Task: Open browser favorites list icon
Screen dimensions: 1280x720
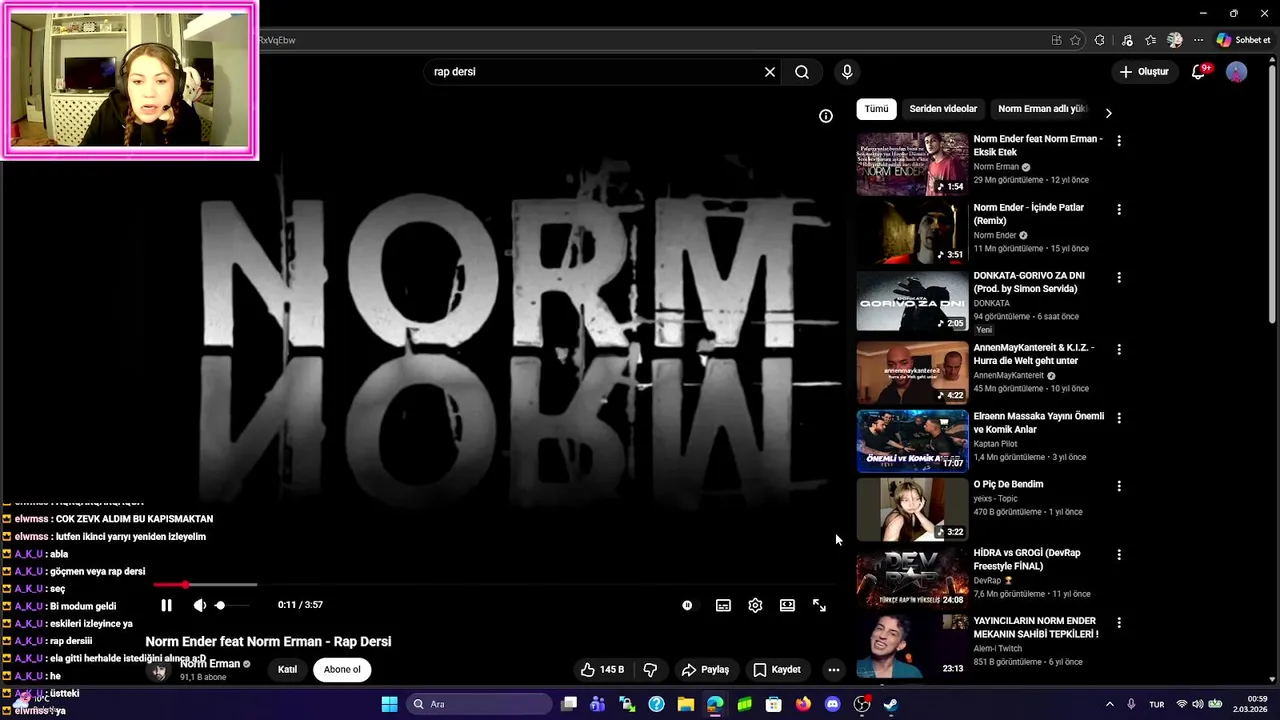Action: coord(1150,40)
